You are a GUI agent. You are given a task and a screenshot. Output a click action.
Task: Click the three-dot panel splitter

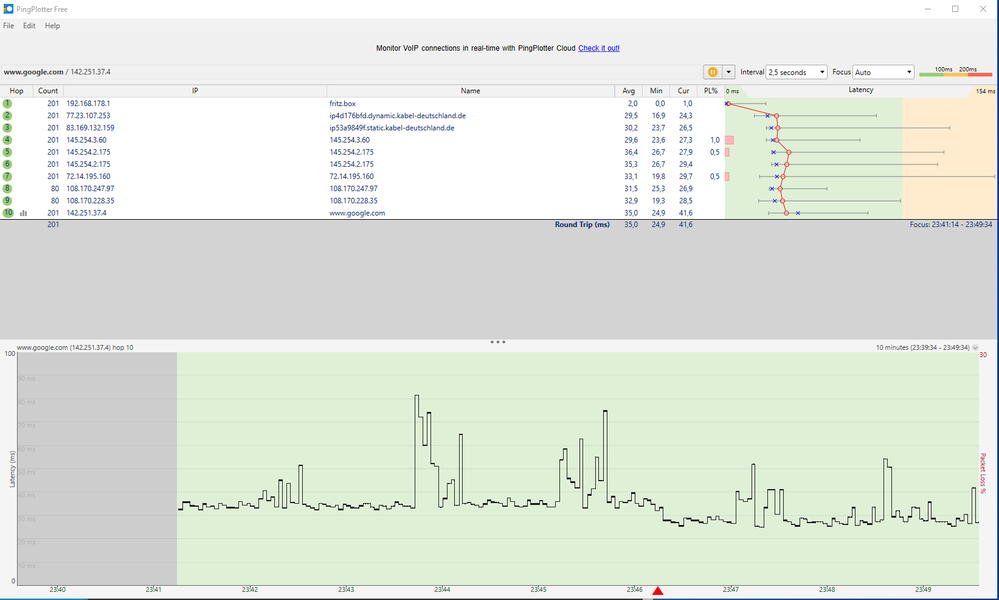498,341
